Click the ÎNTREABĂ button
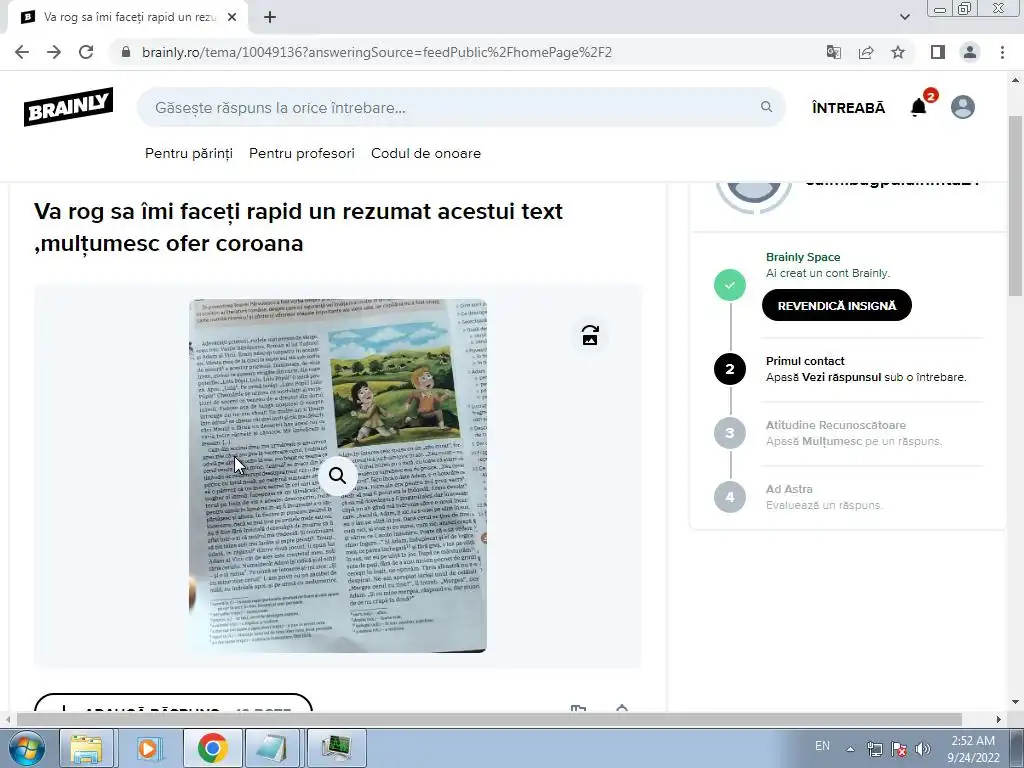The width and height of the screenshot is (1024, 768). pyautogui.click(x=848, y=108)
